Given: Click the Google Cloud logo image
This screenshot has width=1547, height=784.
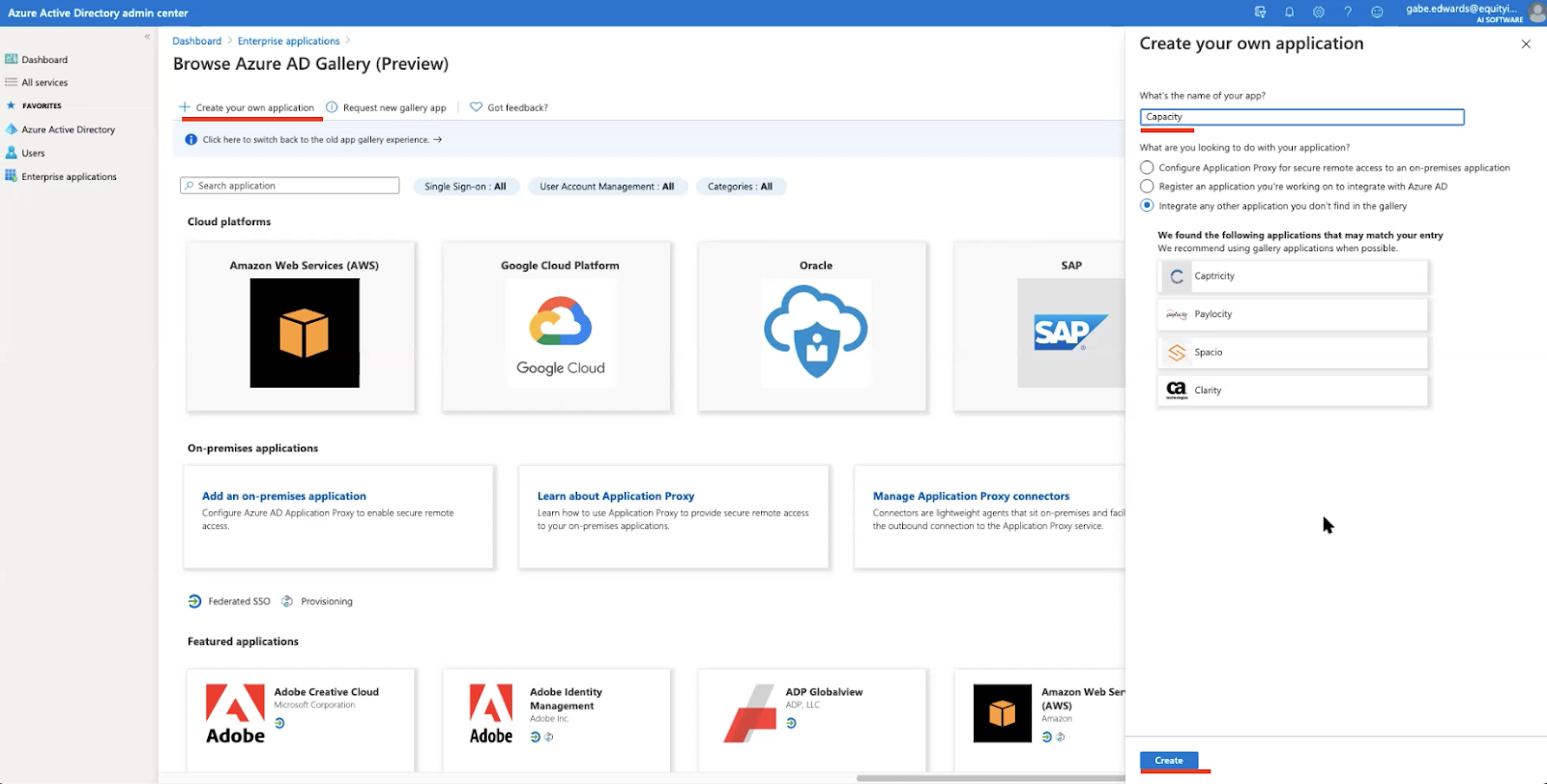Looking at the screenshot, I should (561, 334).
